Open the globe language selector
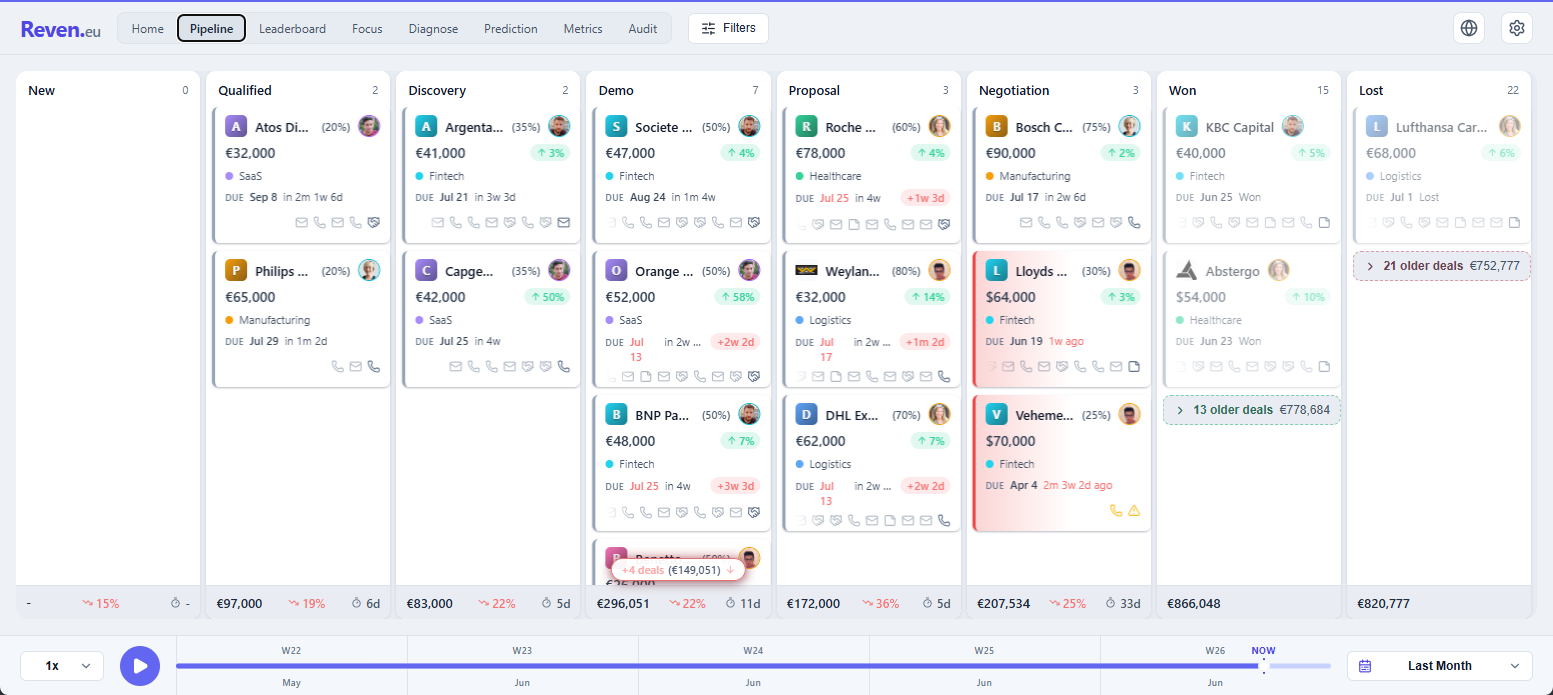 (x=1468, y=28)
